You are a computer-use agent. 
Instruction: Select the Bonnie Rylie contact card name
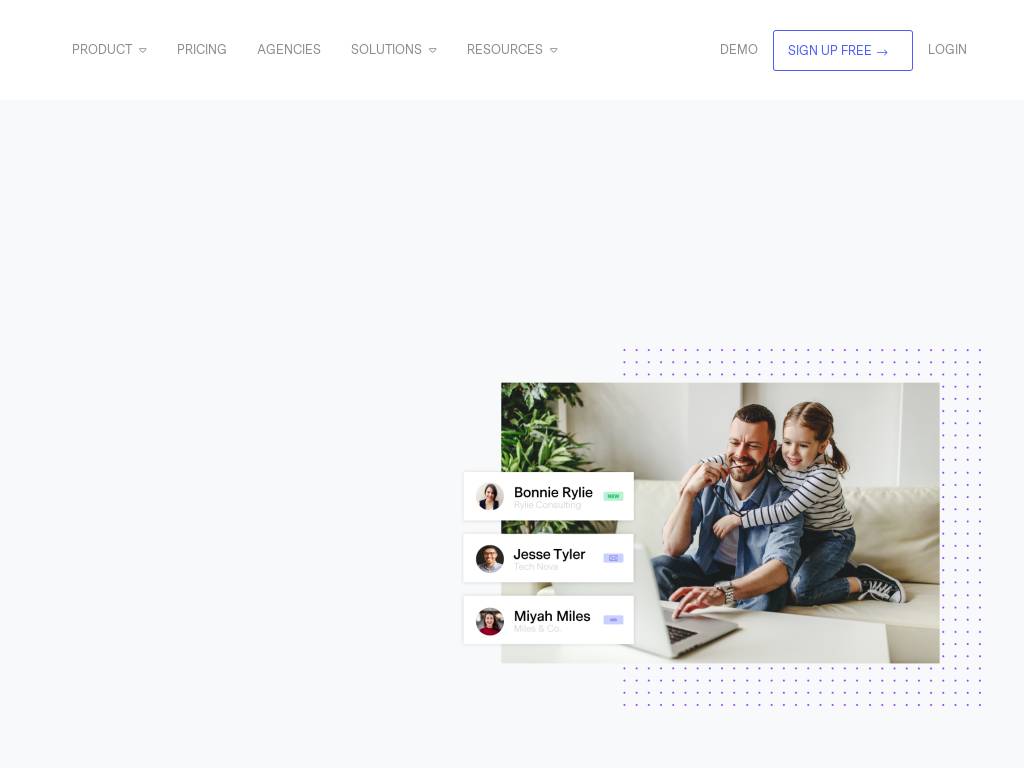point(553,492)
